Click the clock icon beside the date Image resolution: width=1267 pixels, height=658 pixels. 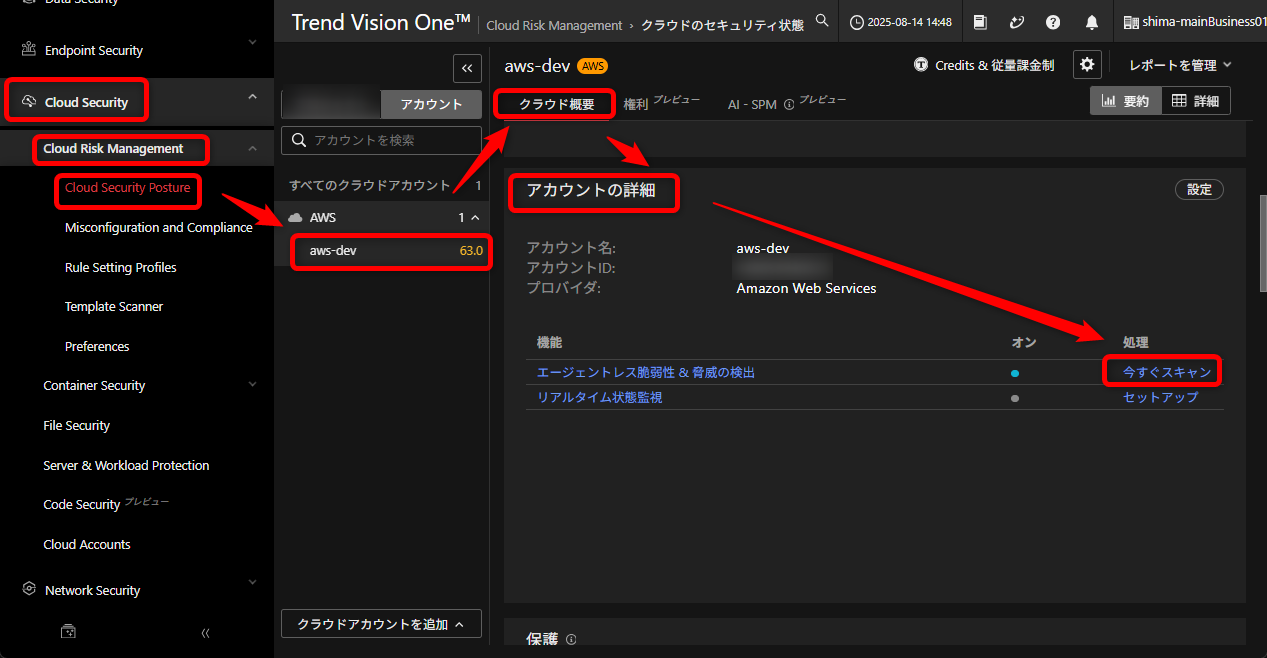tap(859, 22)
